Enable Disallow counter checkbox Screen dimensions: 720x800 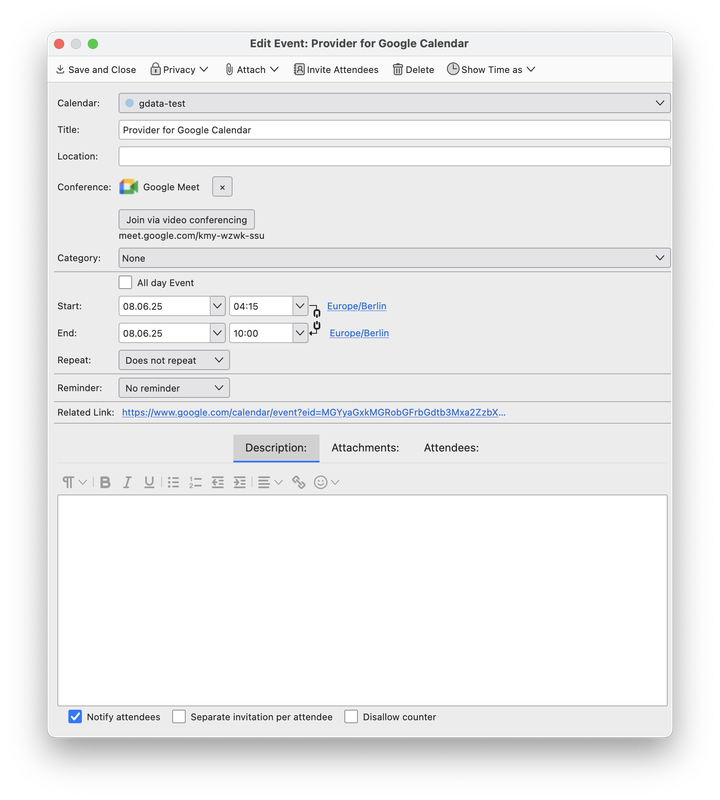pyautogui.click(x=351, y=716)
